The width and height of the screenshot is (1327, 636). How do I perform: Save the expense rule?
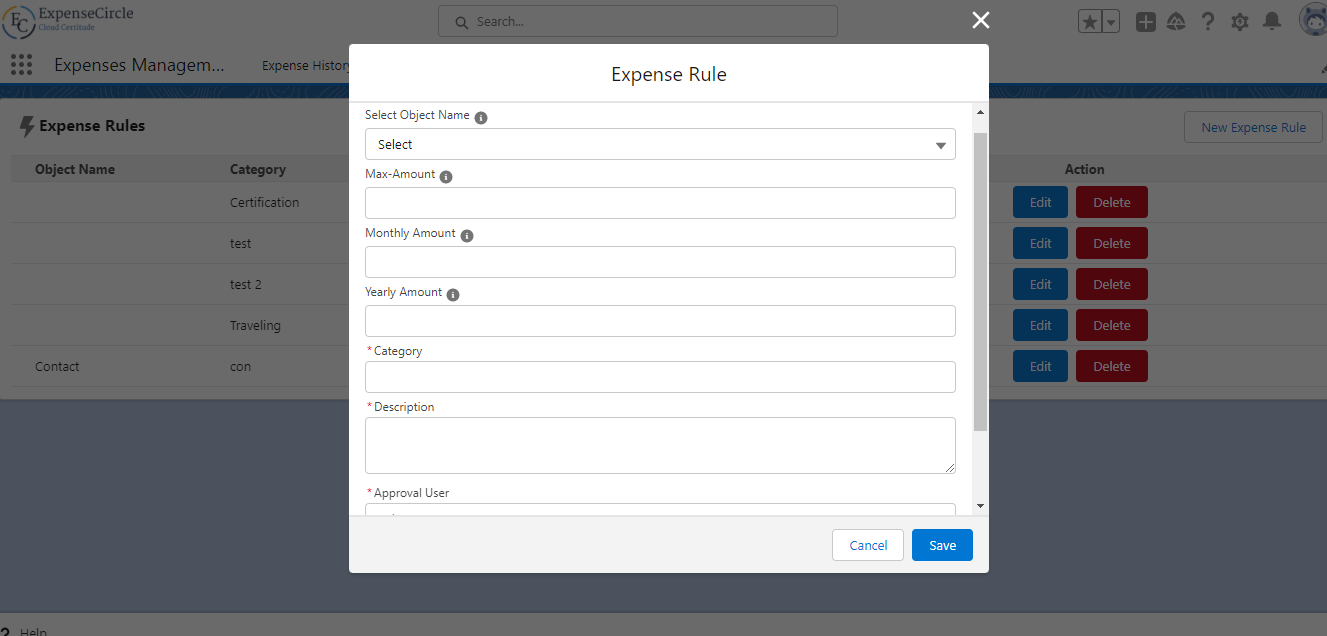click(x=942, y=545)
